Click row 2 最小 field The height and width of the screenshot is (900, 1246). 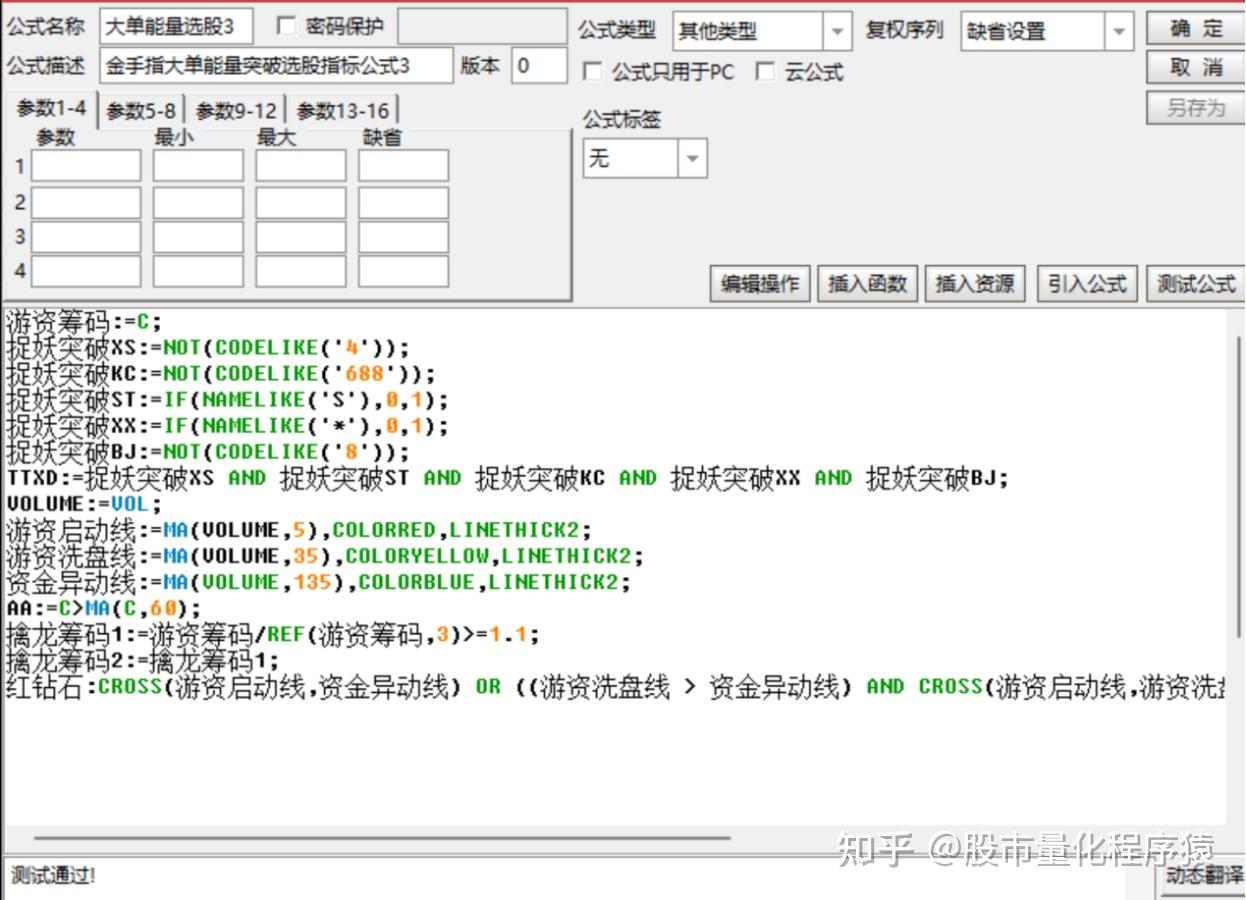pos(198,202)
